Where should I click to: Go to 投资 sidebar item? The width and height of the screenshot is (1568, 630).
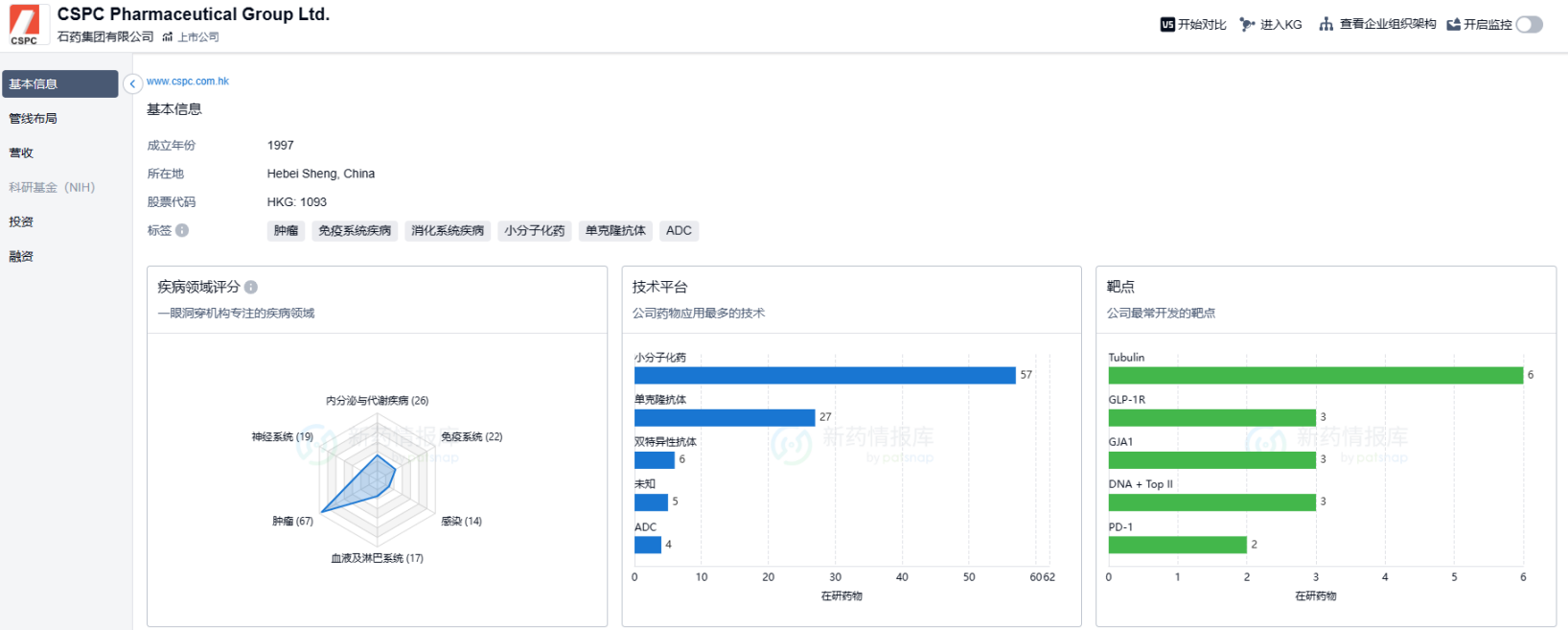pyautogui.click(x=21, y=222)
